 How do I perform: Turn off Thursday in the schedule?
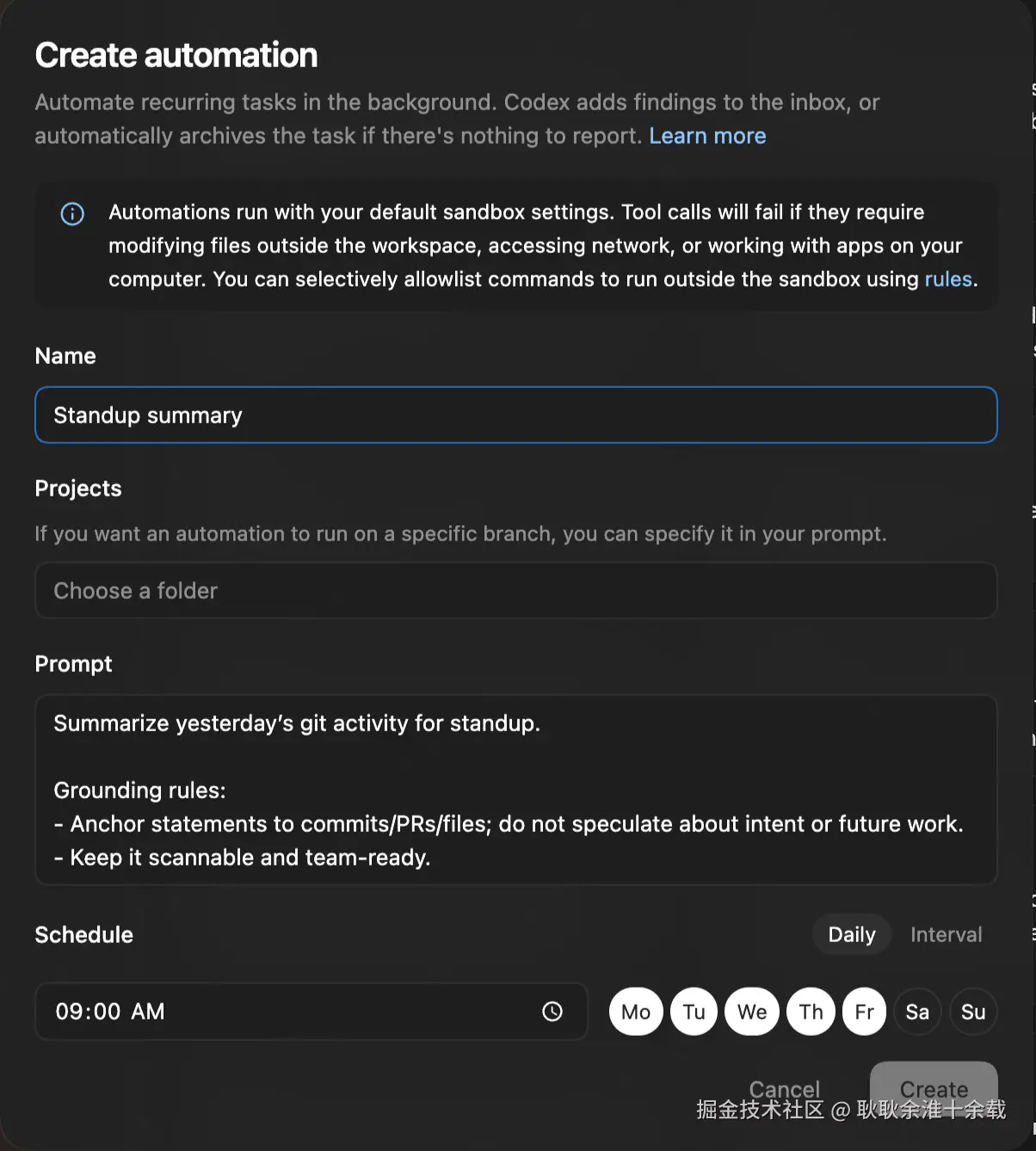point(811,1012)
